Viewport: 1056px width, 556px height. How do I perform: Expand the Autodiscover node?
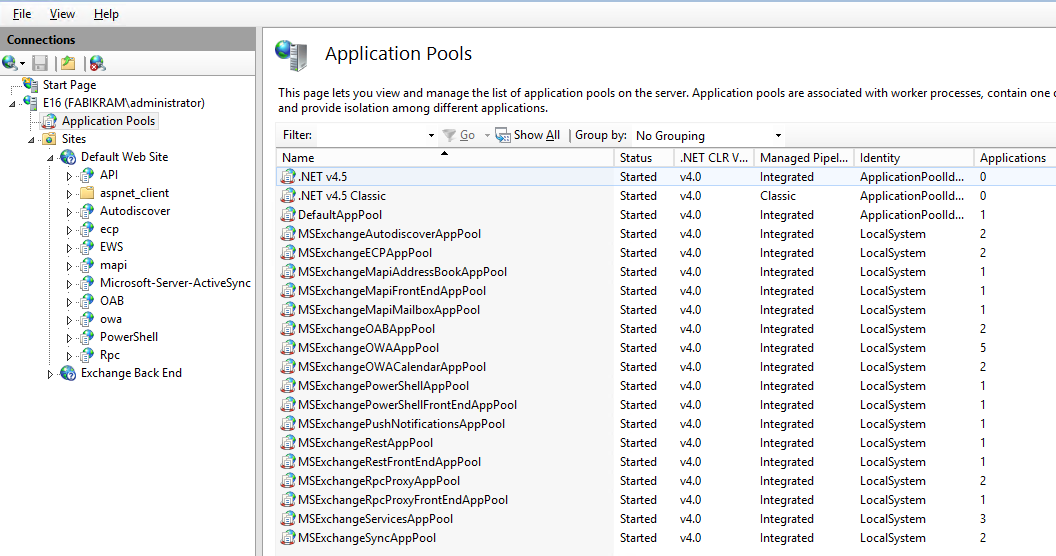[69, 212]
